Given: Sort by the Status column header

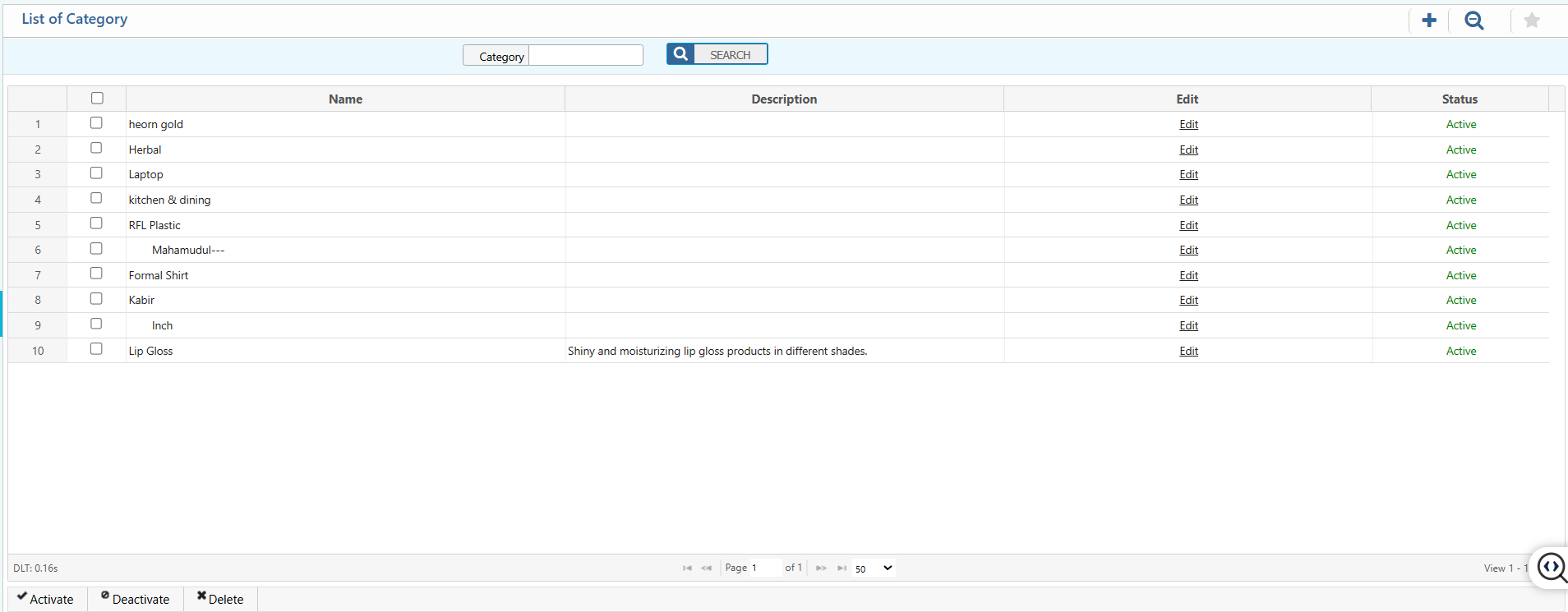Looking at the screenshot, I should point(1459,99).
